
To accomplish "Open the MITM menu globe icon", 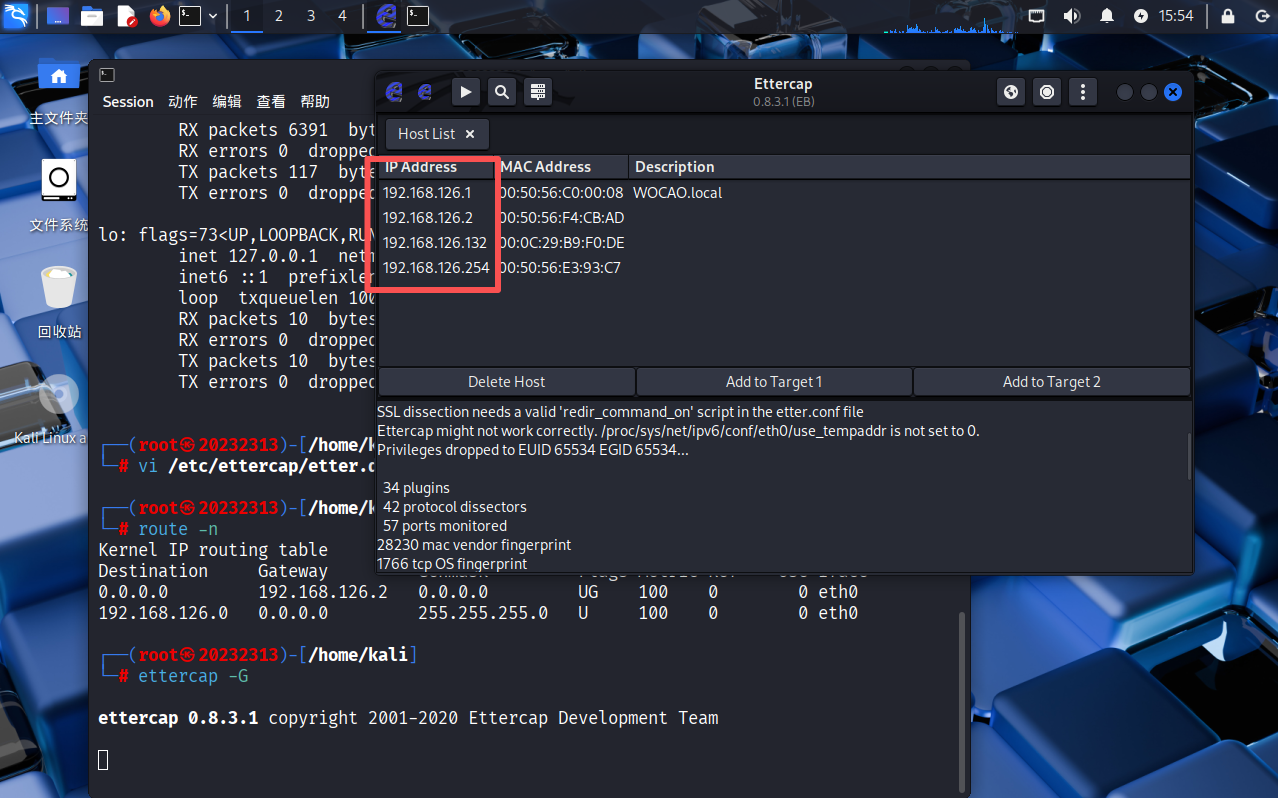I will point(1011,92).
